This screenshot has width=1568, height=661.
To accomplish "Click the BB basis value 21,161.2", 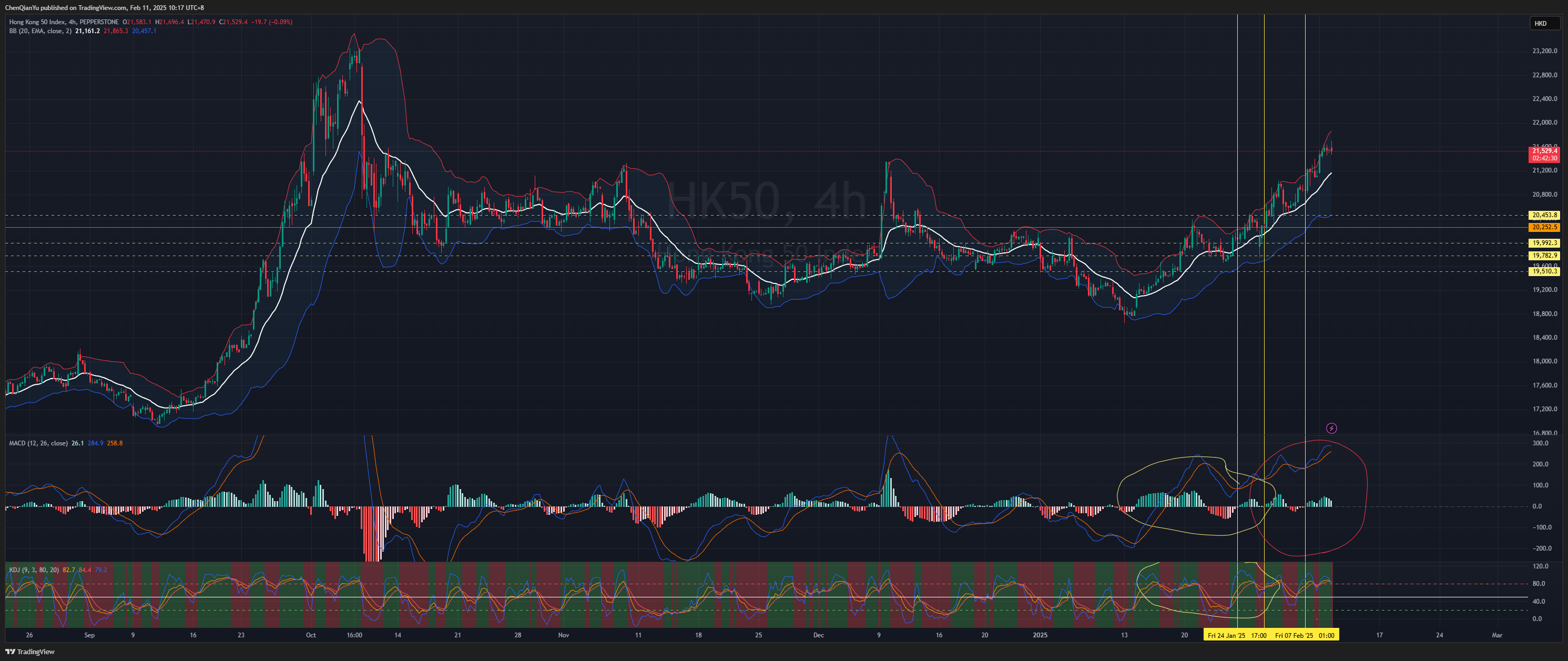I will 88,31.
